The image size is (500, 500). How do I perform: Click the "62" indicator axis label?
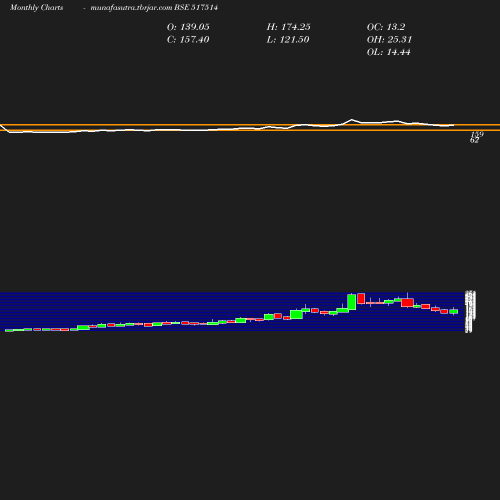pyautogui.click(x=474, y=140)
